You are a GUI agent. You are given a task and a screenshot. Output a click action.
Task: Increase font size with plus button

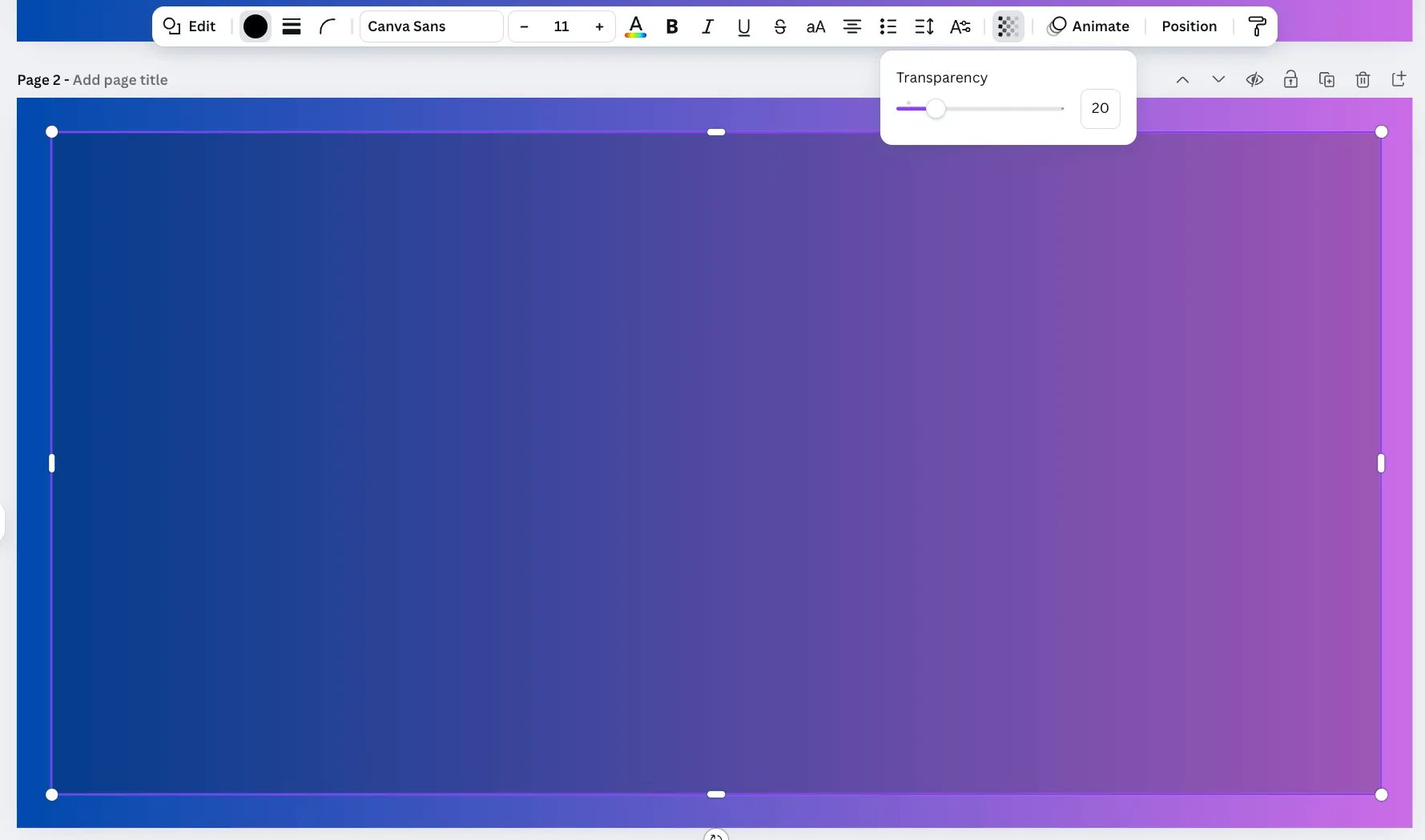tap(599, 26)
